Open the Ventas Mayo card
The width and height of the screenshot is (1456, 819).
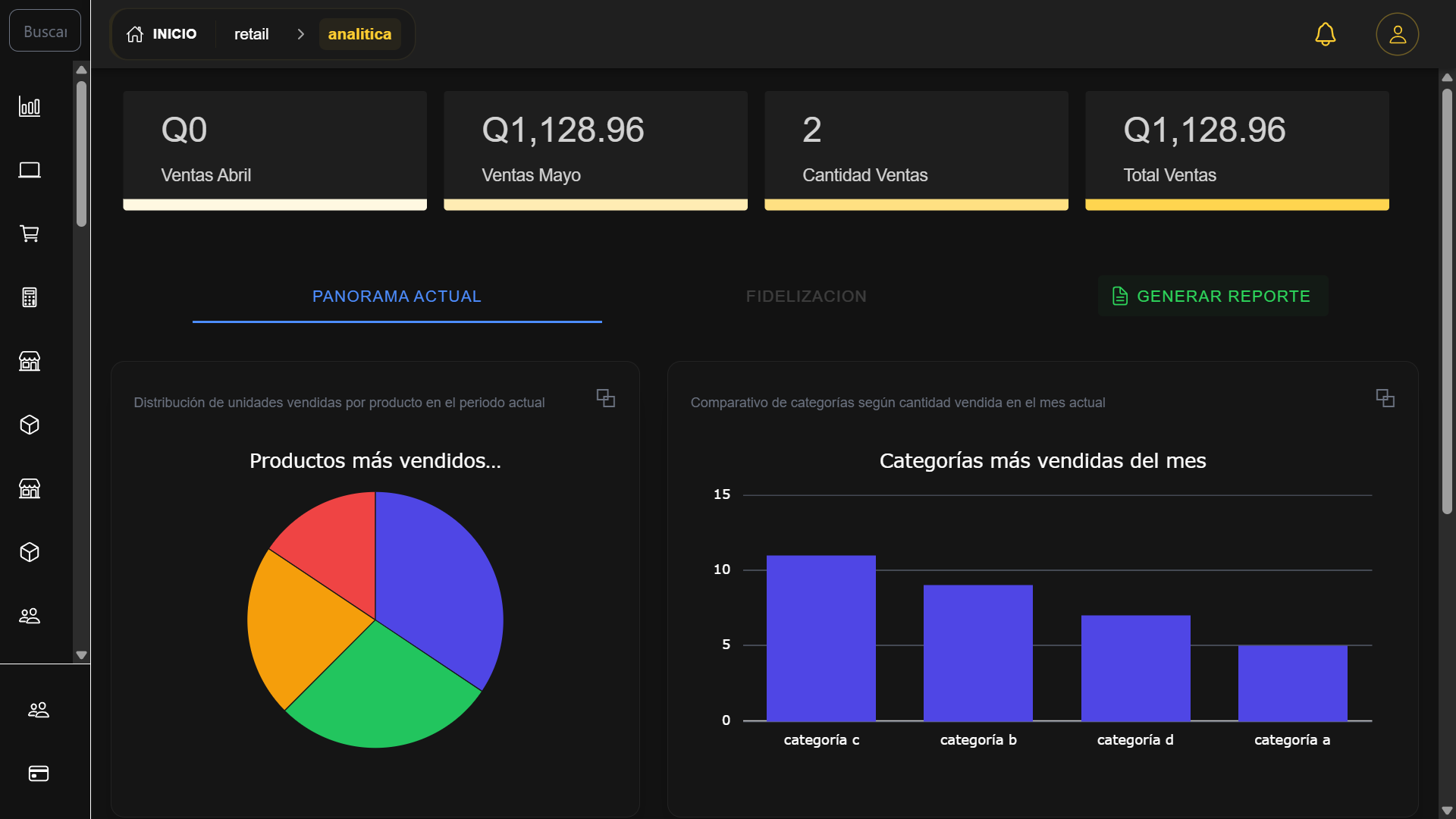(595, 150)
